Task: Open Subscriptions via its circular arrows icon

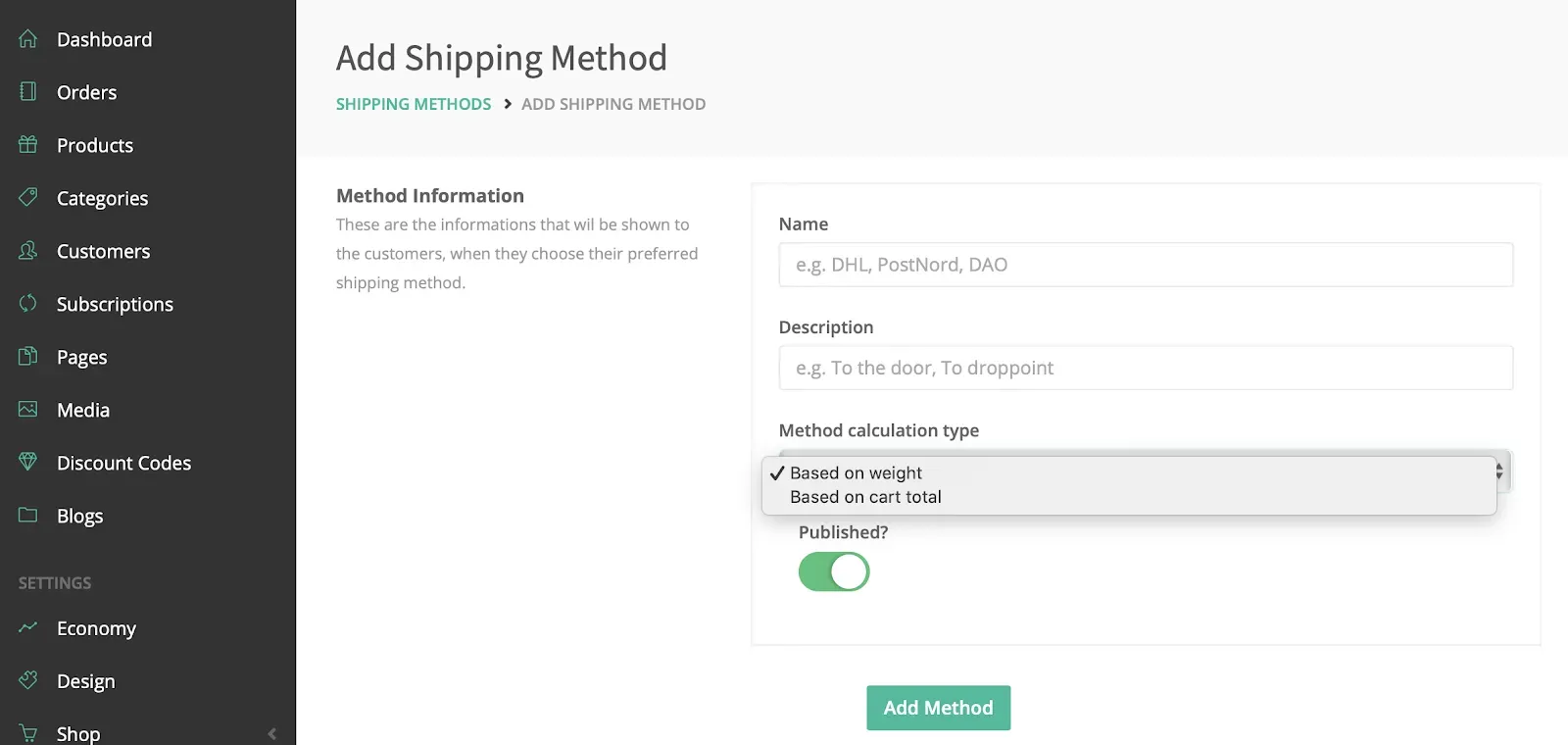Action: click(x=27, y=304)
